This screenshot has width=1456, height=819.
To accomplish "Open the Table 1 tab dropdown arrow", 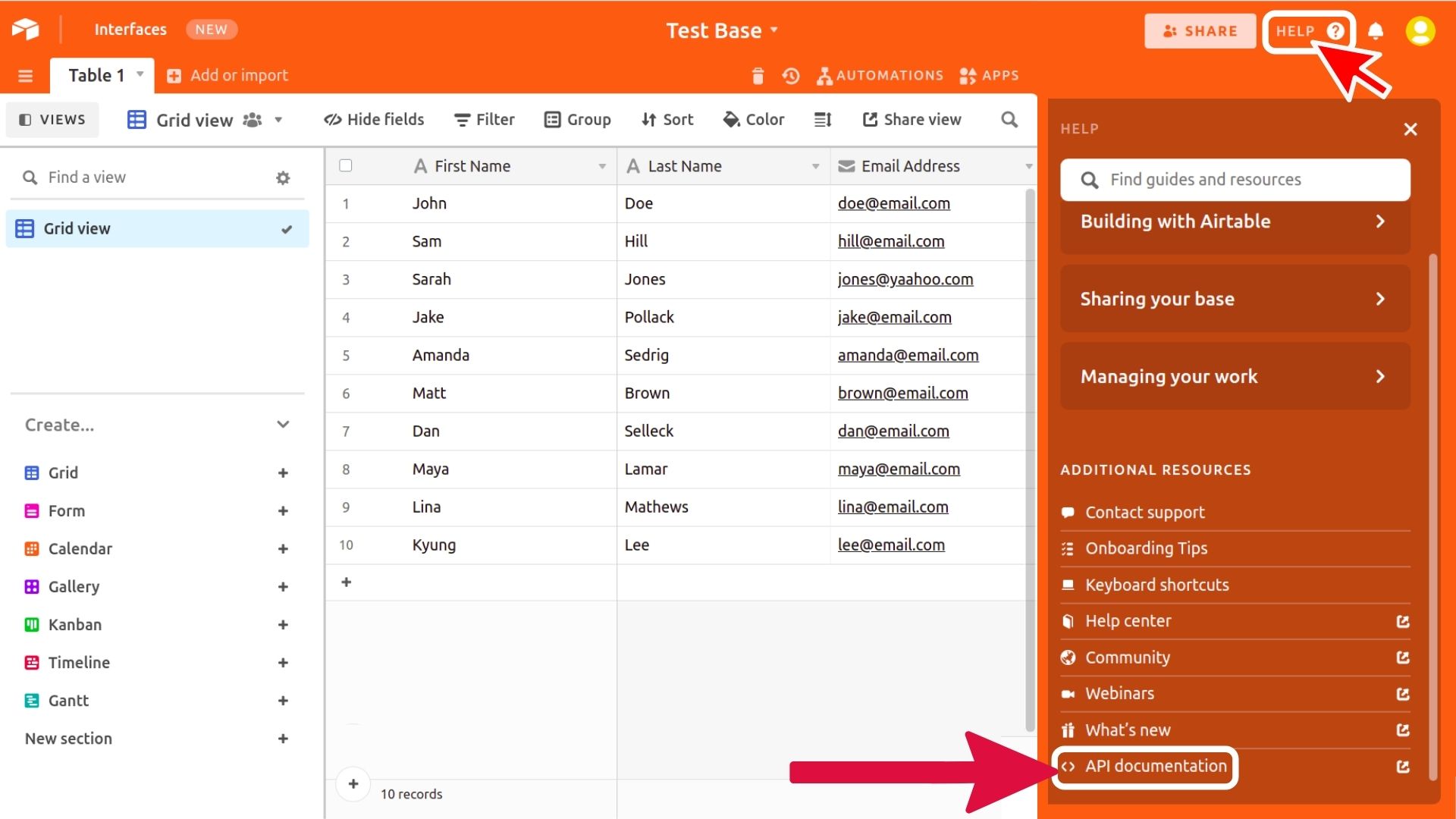I will pos(140,74).
